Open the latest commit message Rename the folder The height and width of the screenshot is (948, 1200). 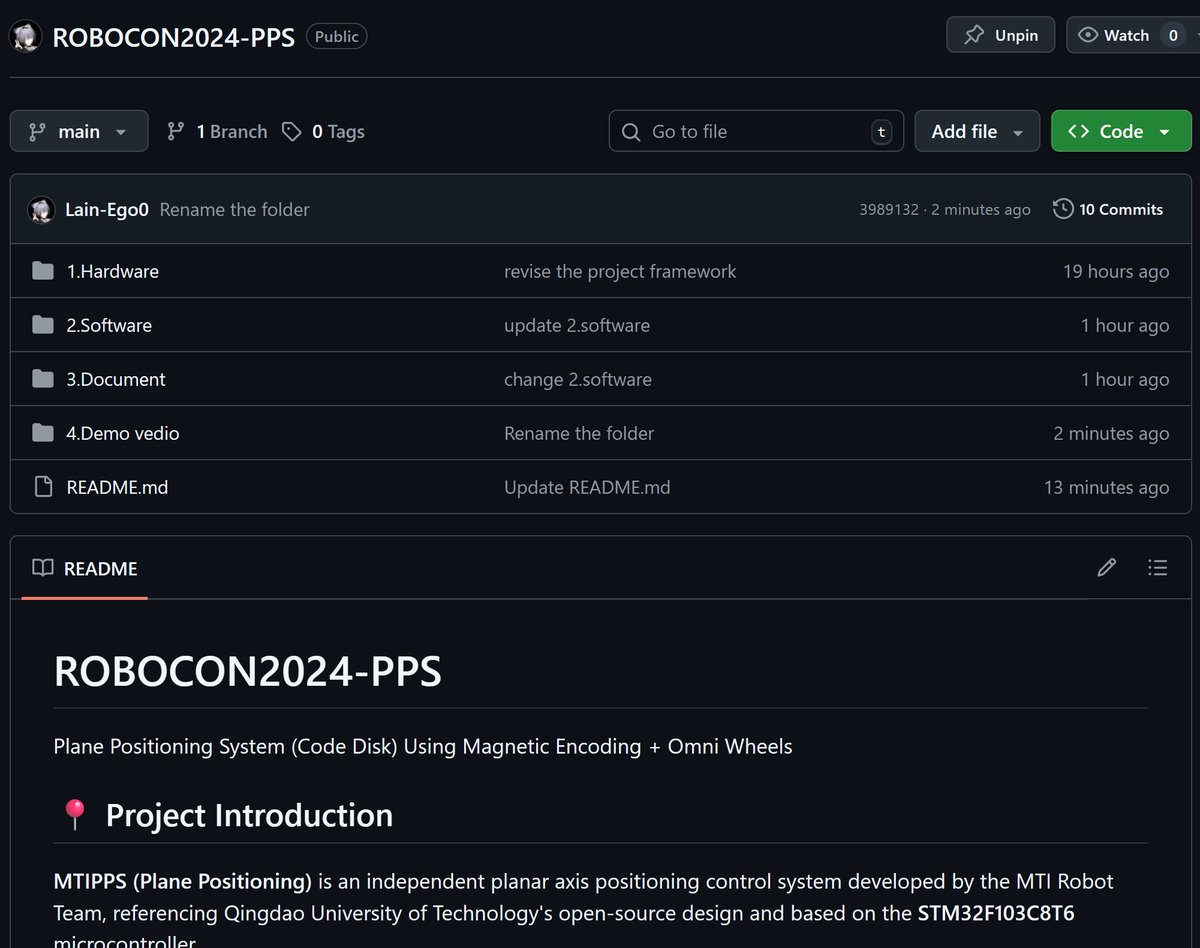point(234,209)
